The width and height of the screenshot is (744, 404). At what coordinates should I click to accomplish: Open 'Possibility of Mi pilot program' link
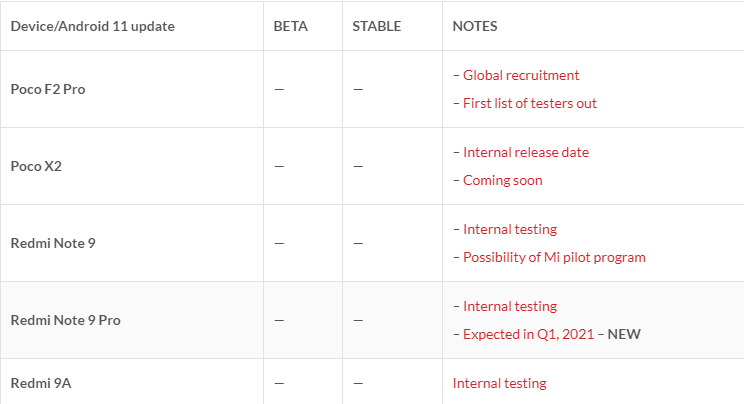pos(554,257)
